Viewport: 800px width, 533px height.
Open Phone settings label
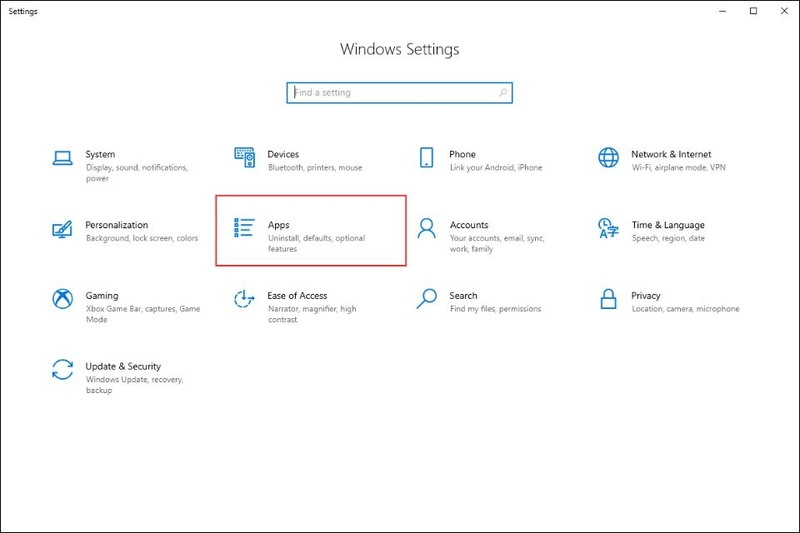[462, 155]
